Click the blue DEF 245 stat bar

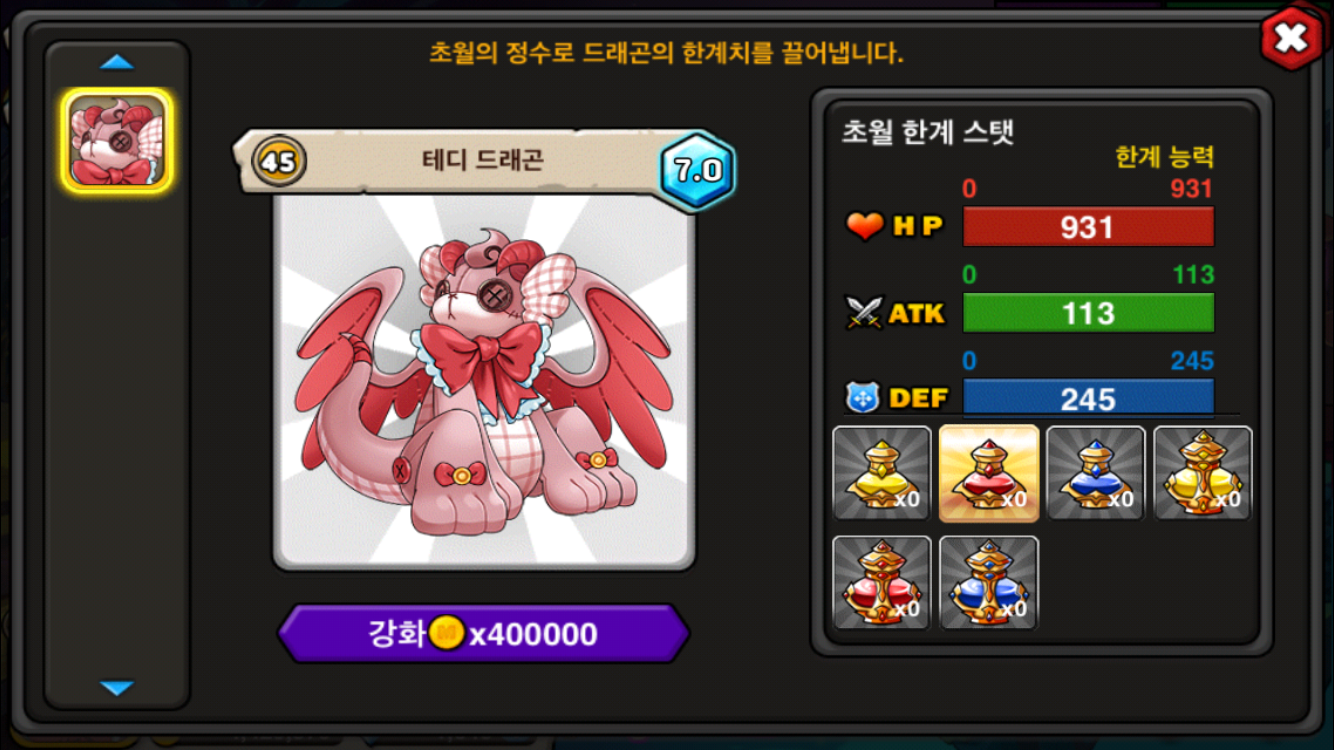(1088, 397)
